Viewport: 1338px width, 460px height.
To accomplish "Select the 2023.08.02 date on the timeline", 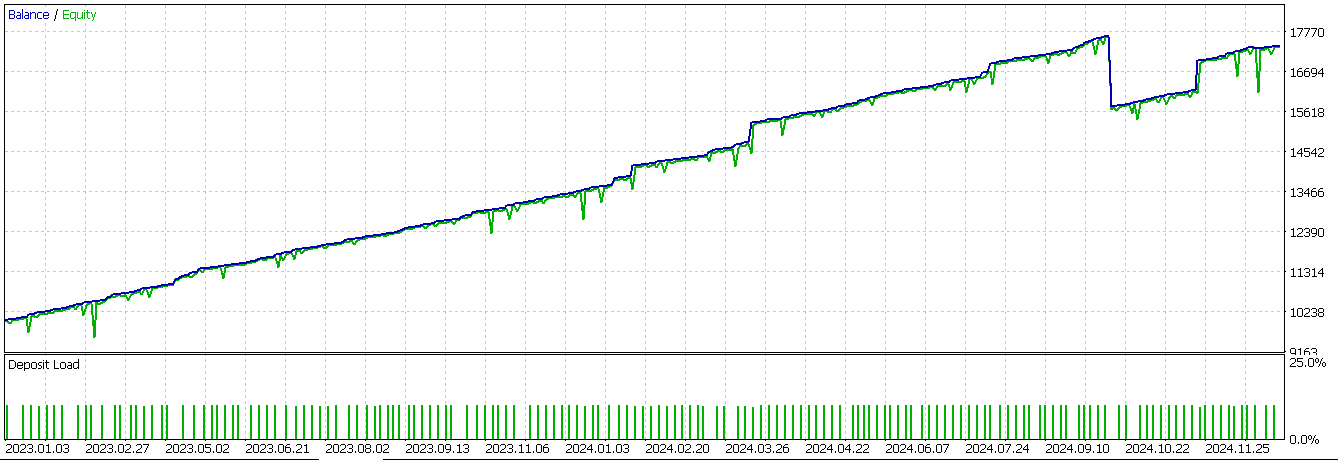I will (x=356, y=449).
